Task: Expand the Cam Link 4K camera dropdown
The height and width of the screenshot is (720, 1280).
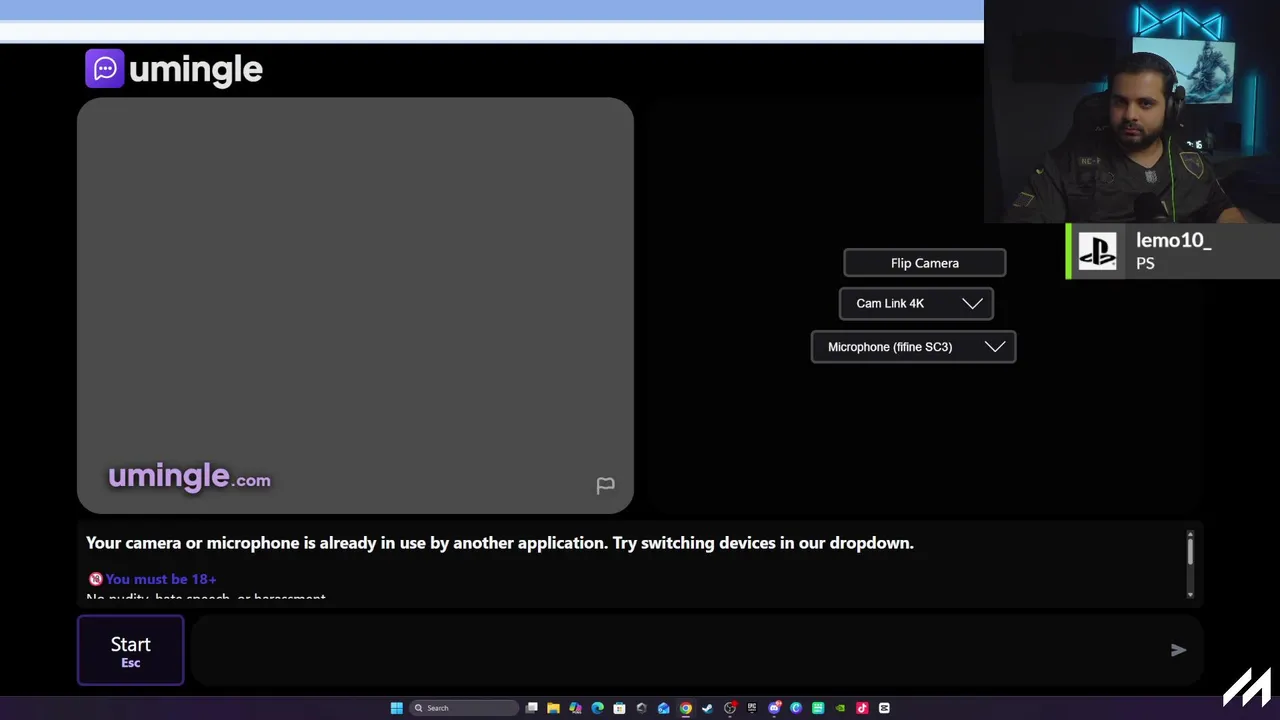Action: tap(916, 304)
